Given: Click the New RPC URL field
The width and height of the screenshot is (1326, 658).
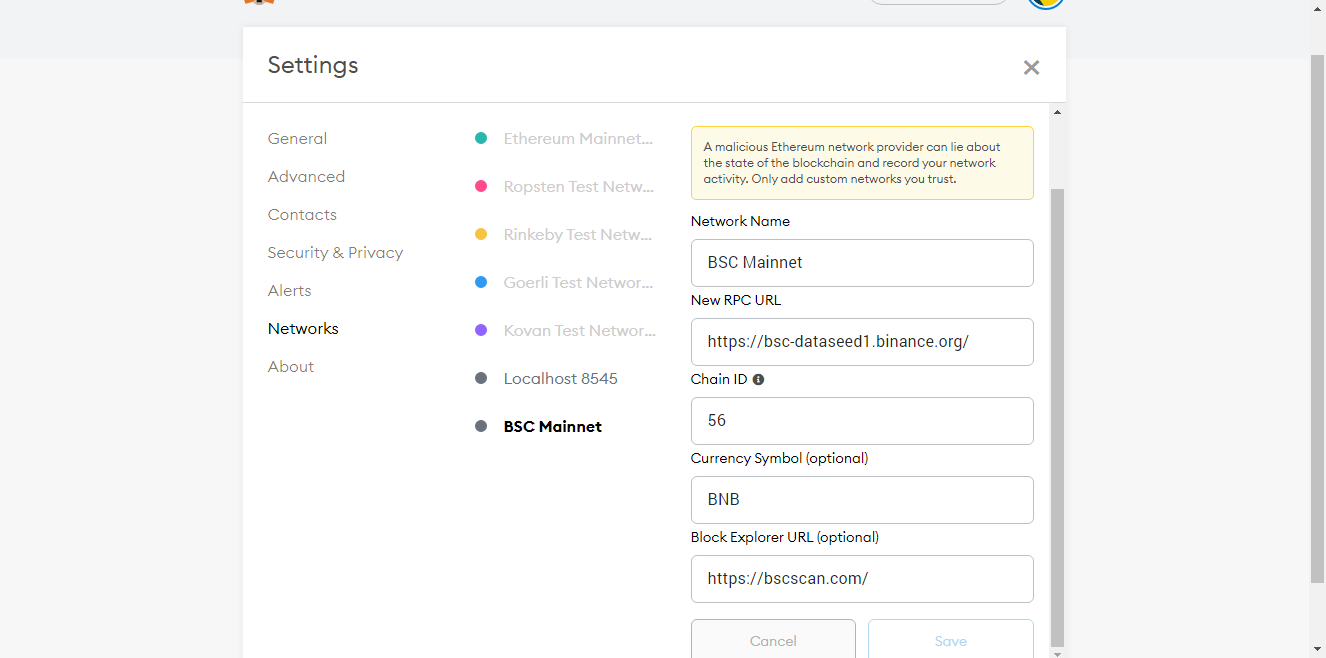Looking at the screenshot, I should (x=862, y=342).
